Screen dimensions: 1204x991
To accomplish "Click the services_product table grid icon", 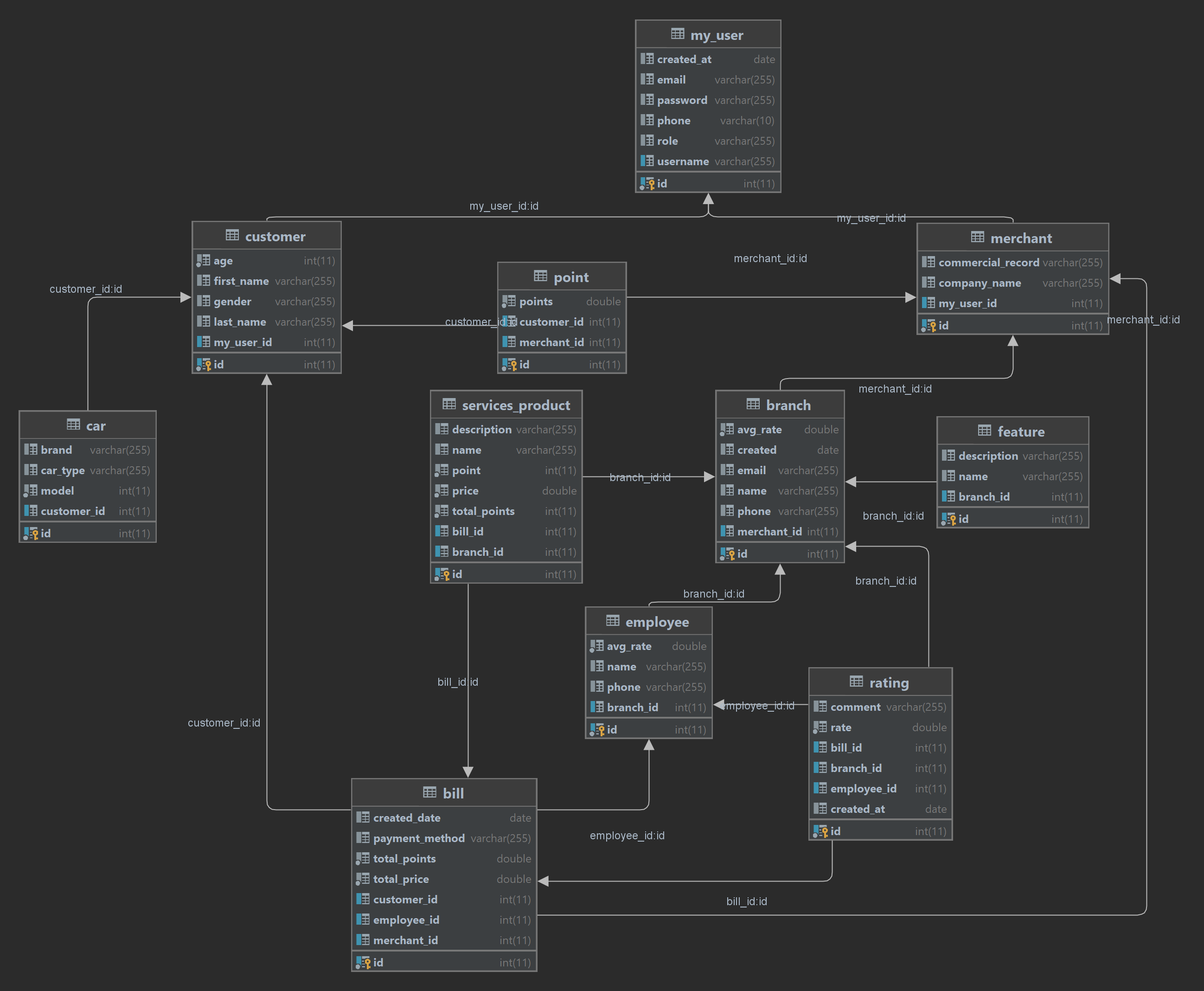I will tap(449, 405).
